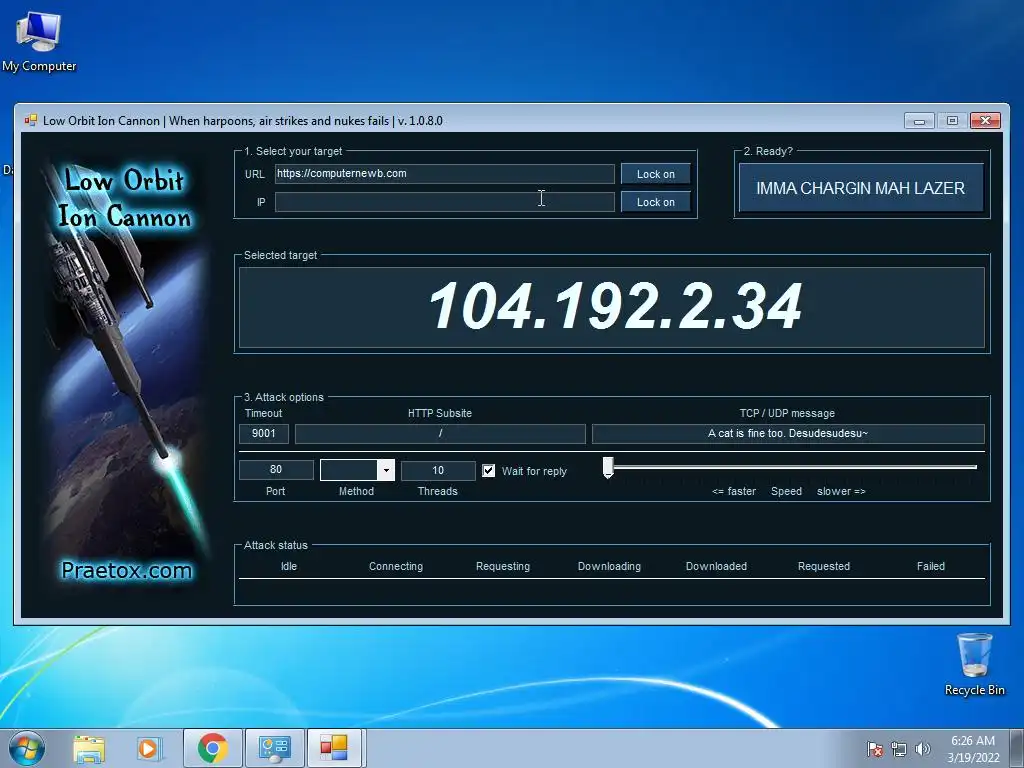1024x768 pixels.
Task: Toggle the Wait for reply checkbox
Action: (x=488, y=471)
